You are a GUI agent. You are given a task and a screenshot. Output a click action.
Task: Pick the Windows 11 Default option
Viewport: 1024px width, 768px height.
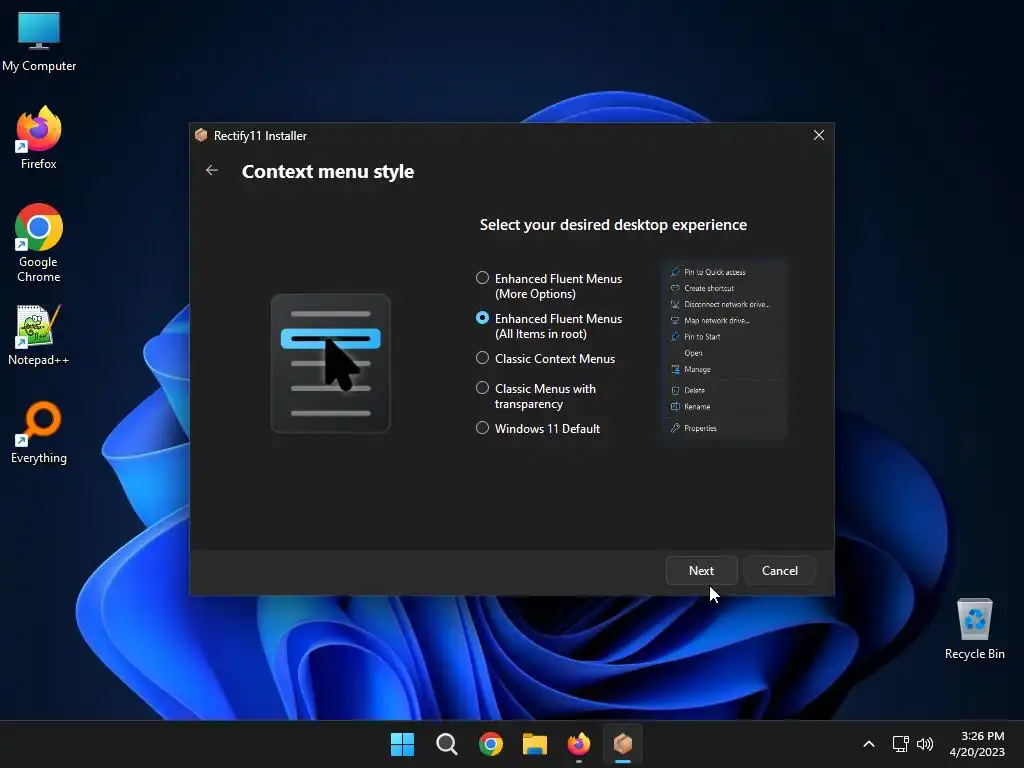pos(537,428)
